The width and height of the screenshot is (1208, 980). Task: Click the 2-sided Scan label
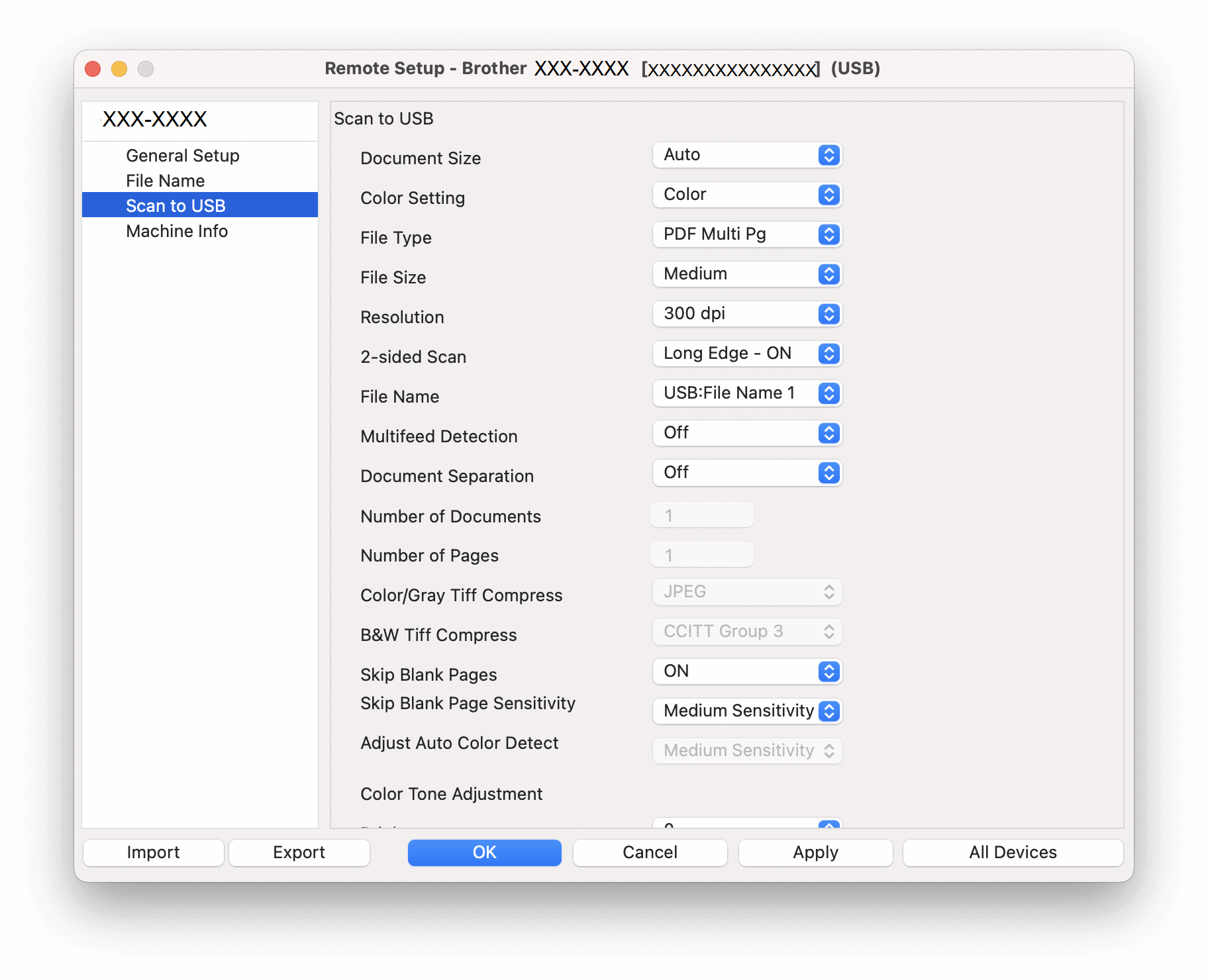click(x=413, y=357)
